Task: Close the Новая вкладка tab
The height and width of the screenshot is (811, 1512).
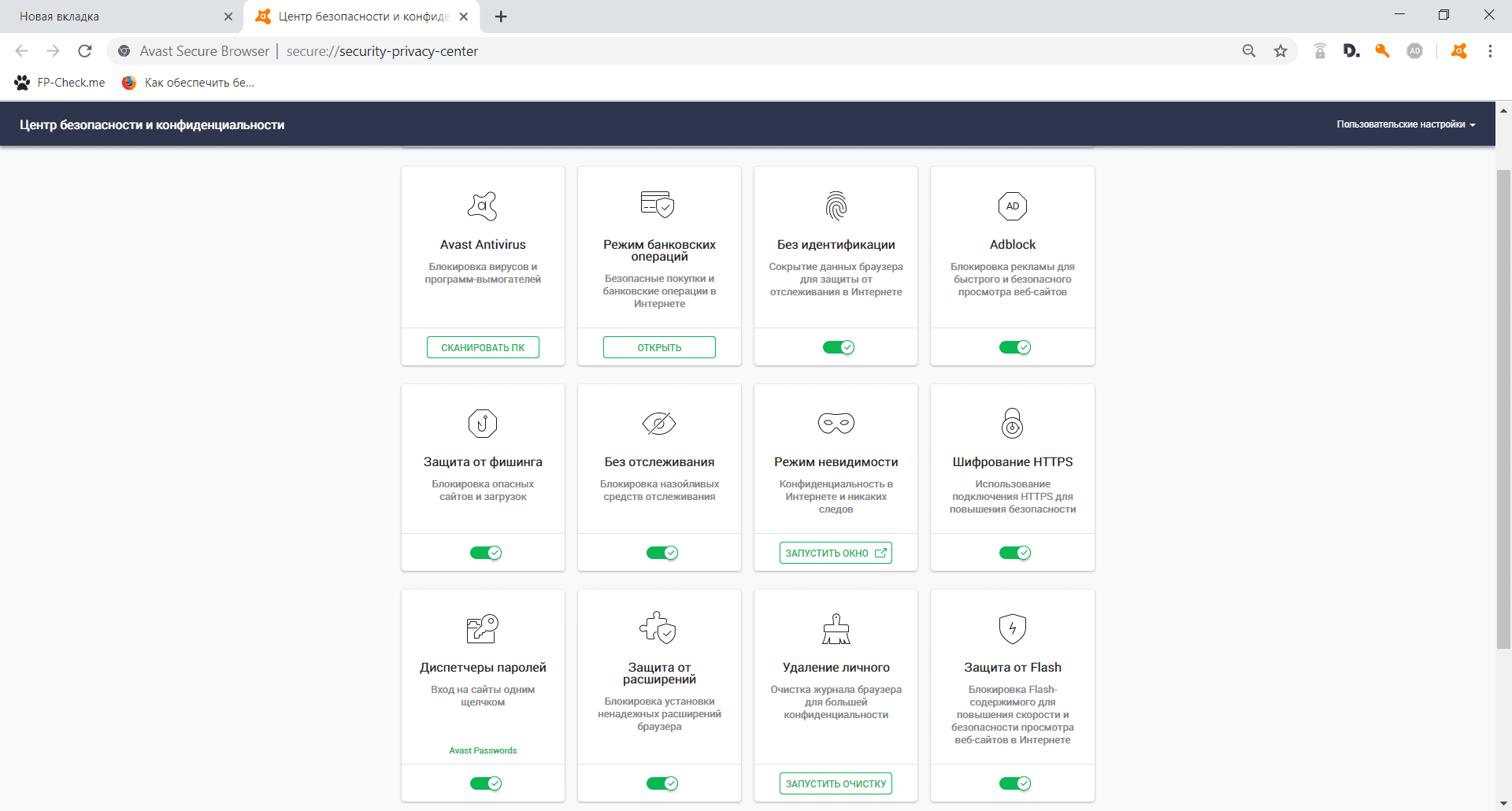Action: click(x=228, y=17)
